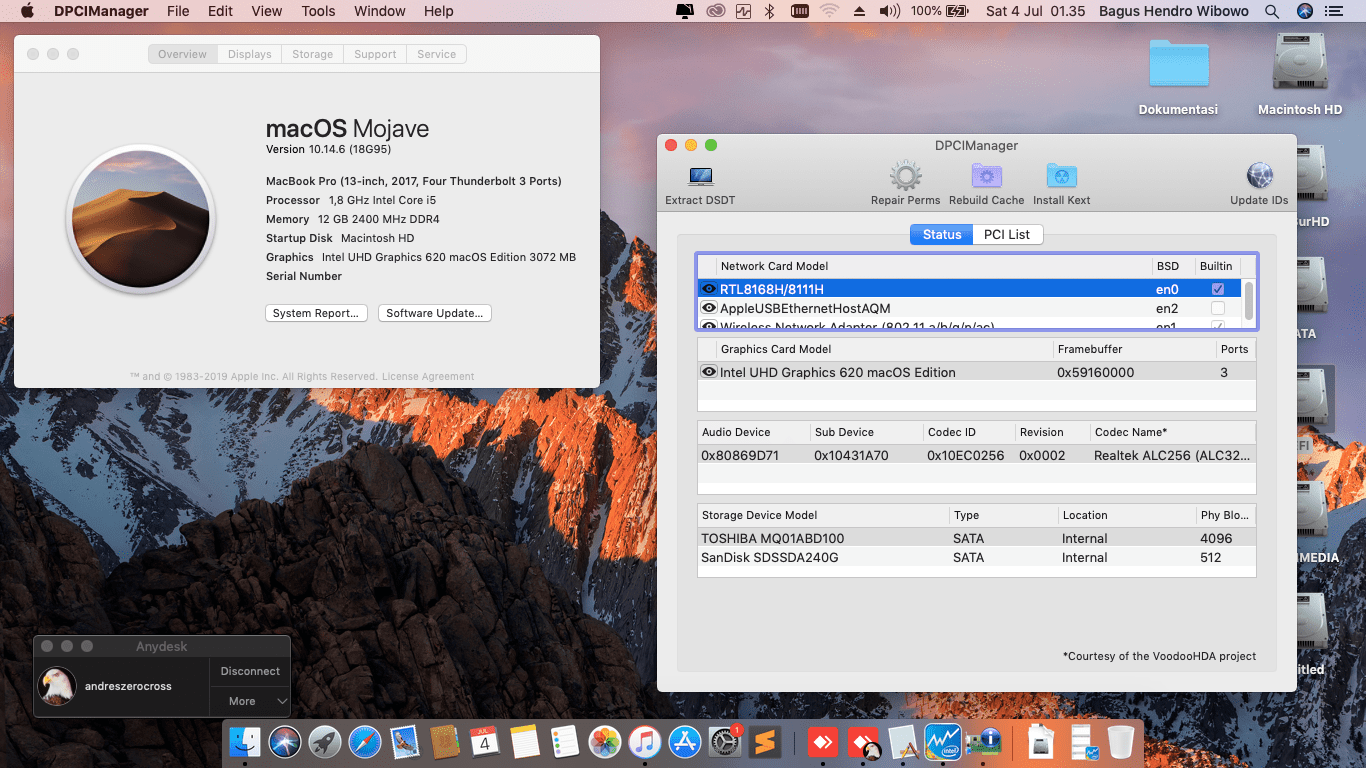The height and width of the screenshot is (768, 1366).
Task: Open the Storage tab in About This Mac
Action: pos(311,54)
